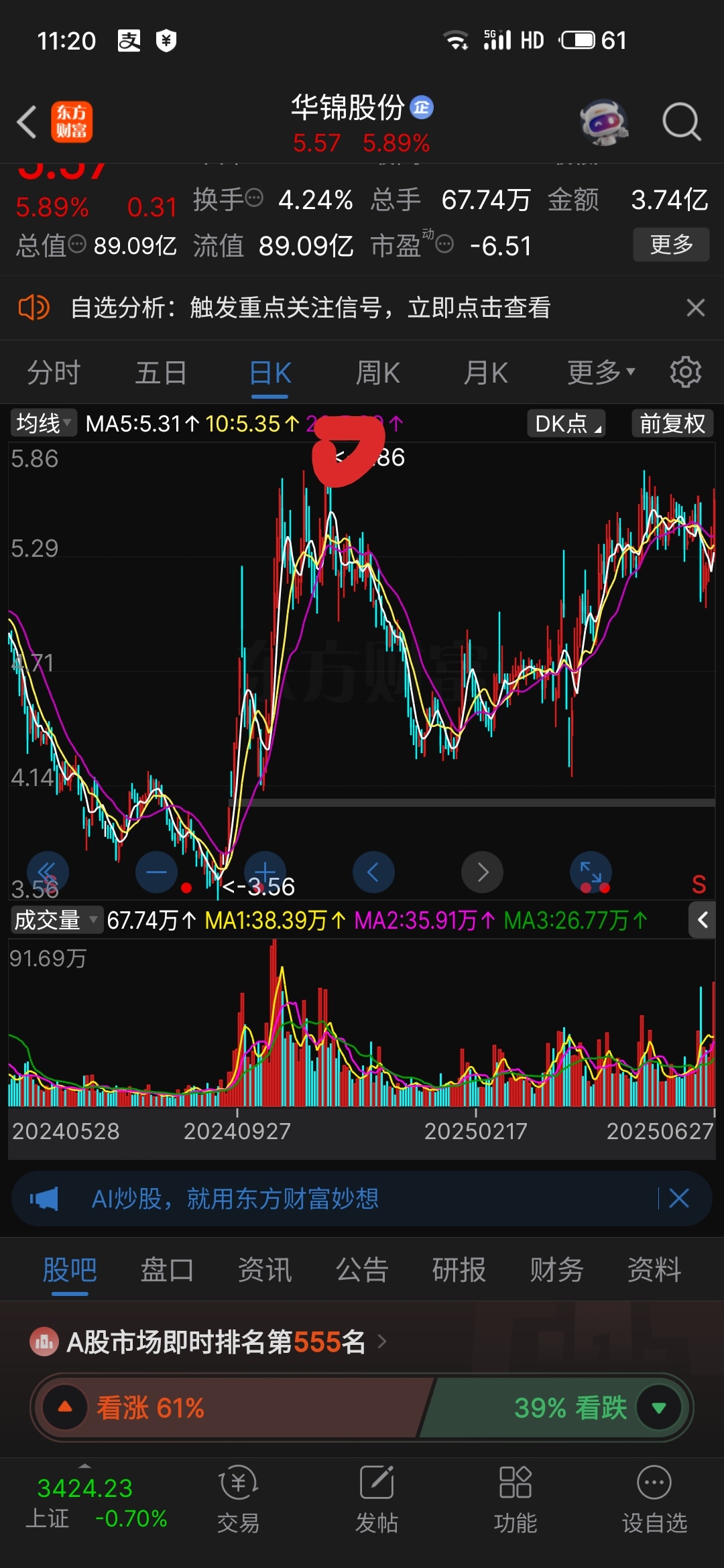Go back using the left chevron arrow

[27, 122]
